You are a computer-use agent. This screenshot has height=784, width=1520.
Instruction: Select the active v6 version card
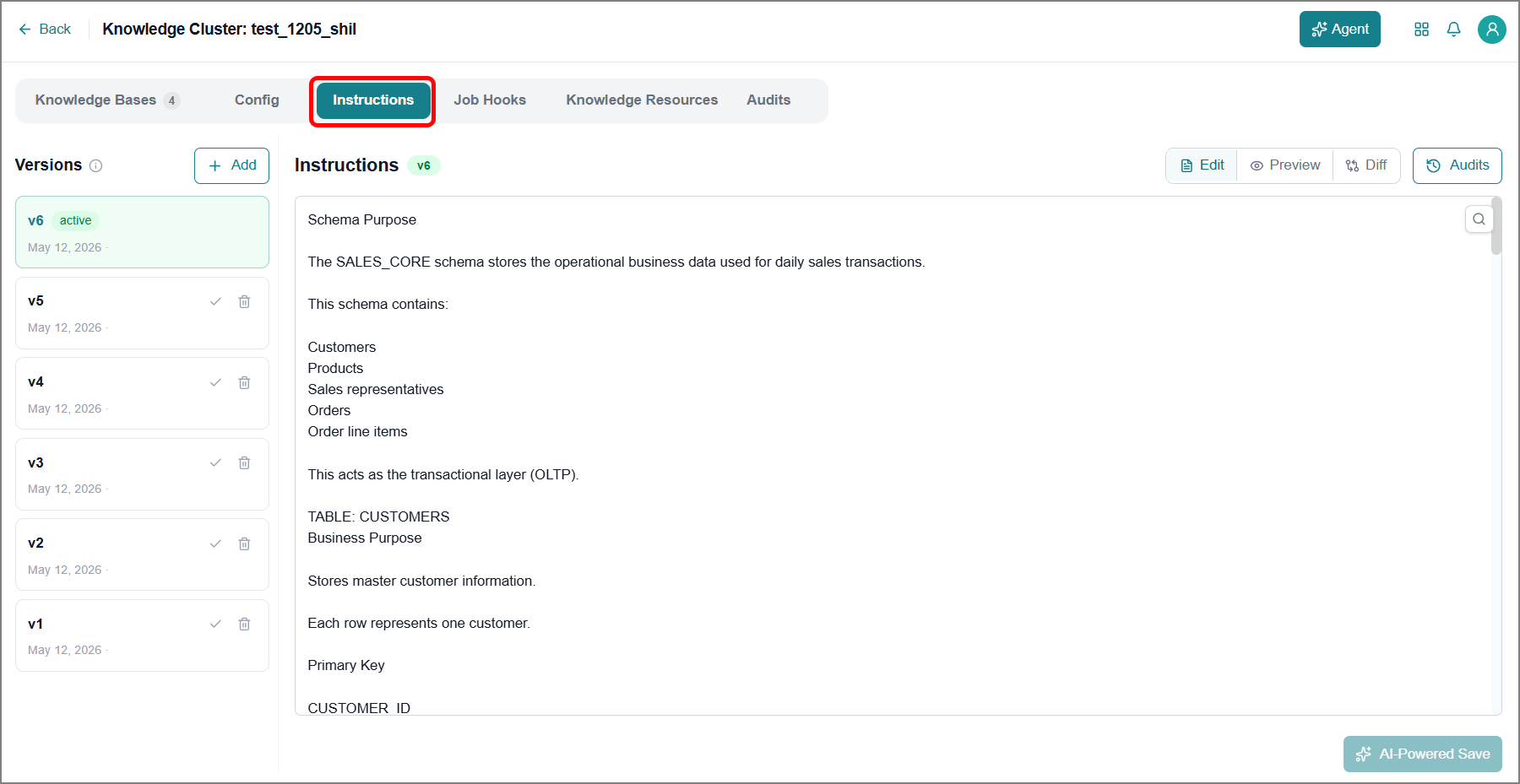[142, 232]
